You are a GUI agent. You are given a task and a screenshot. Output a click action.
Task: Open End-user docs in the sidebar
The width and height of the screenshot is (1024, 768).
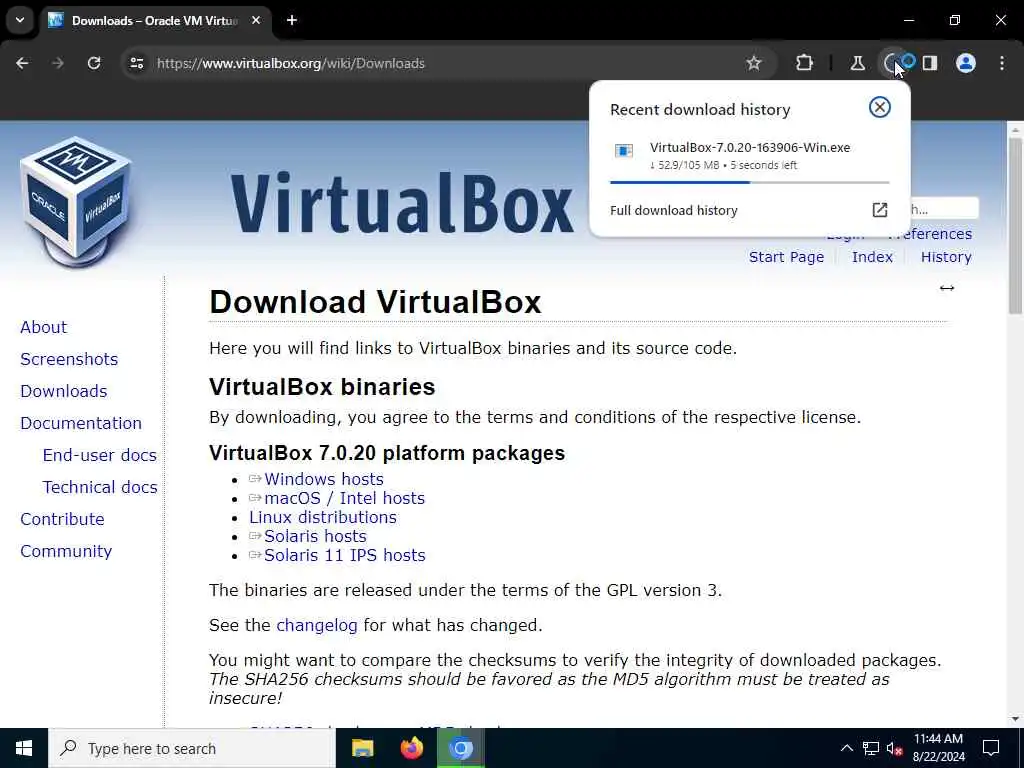pyautogui.click(x=99, y=455)
